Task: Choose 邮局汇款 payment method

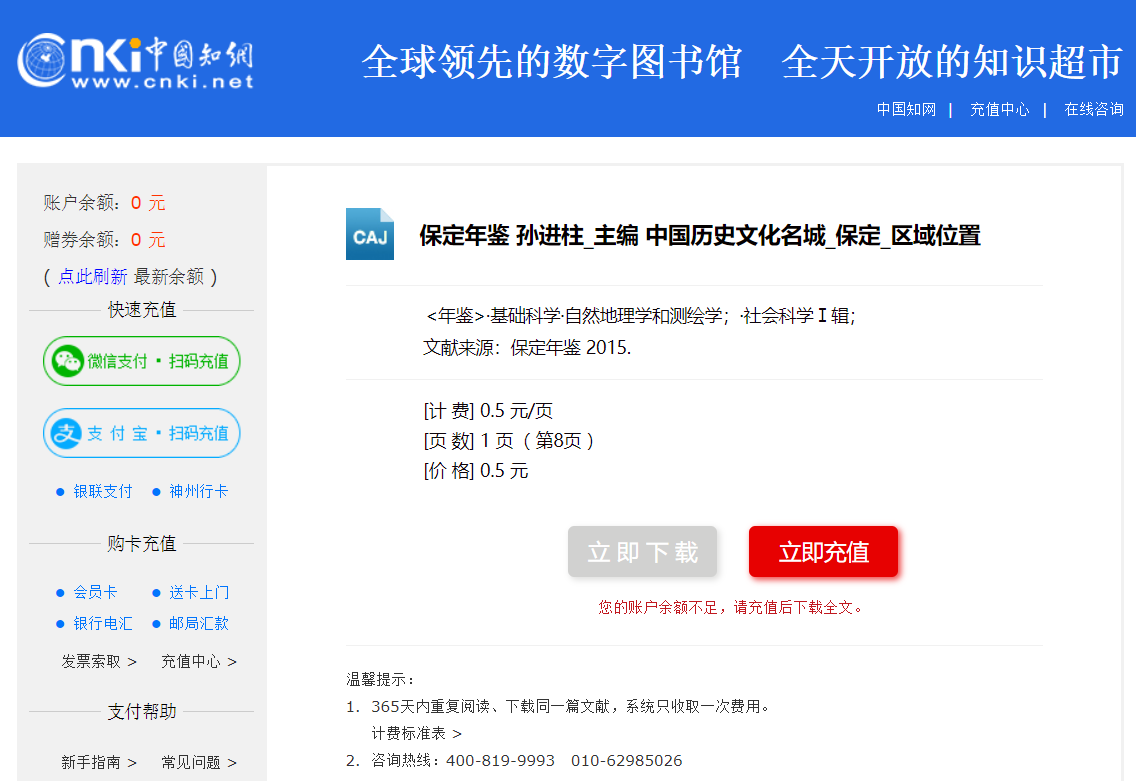Action: (x=198, y=623)
